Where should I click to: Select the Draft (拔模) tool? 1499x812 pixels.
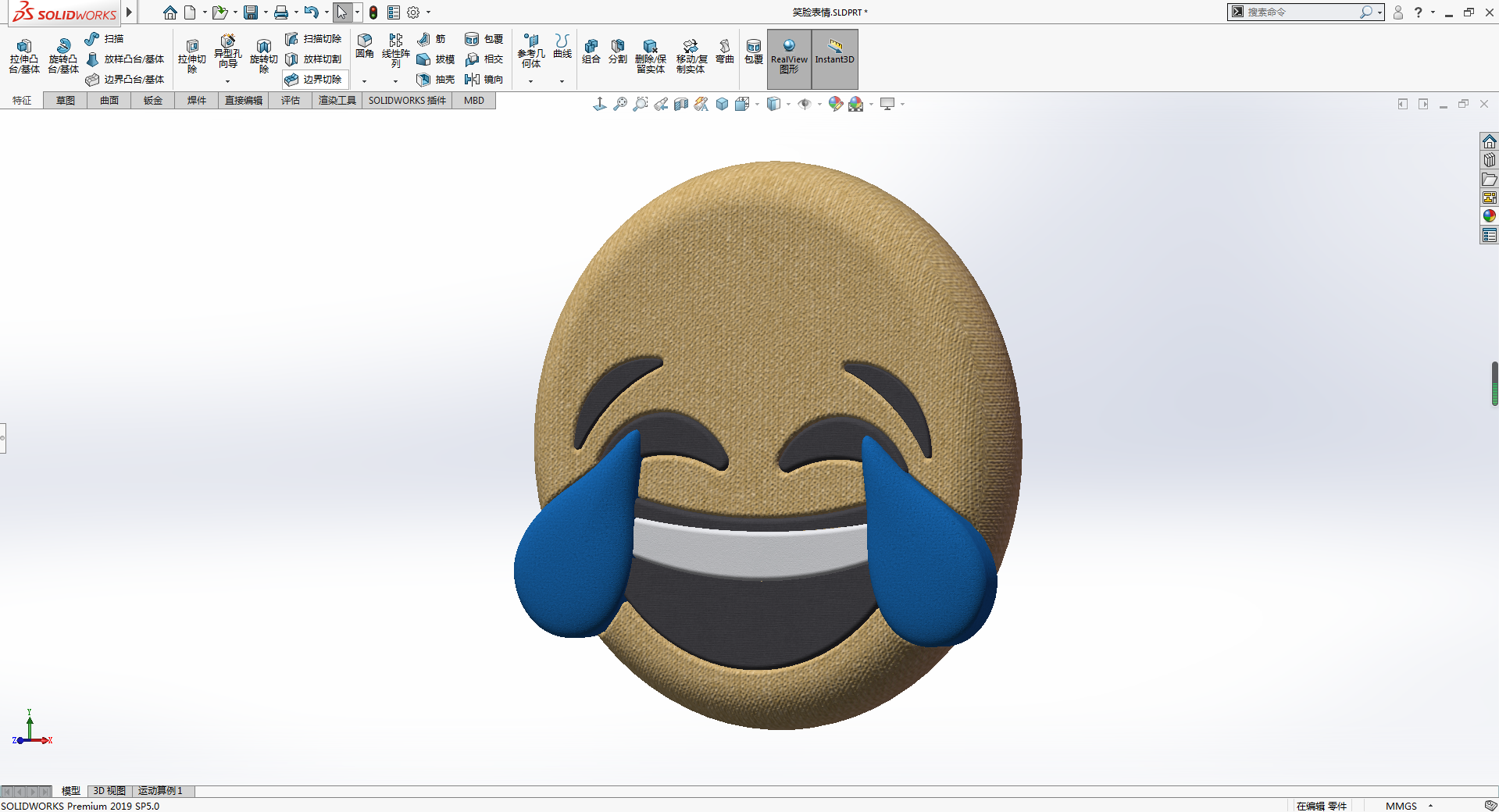[x=436, y=59]
